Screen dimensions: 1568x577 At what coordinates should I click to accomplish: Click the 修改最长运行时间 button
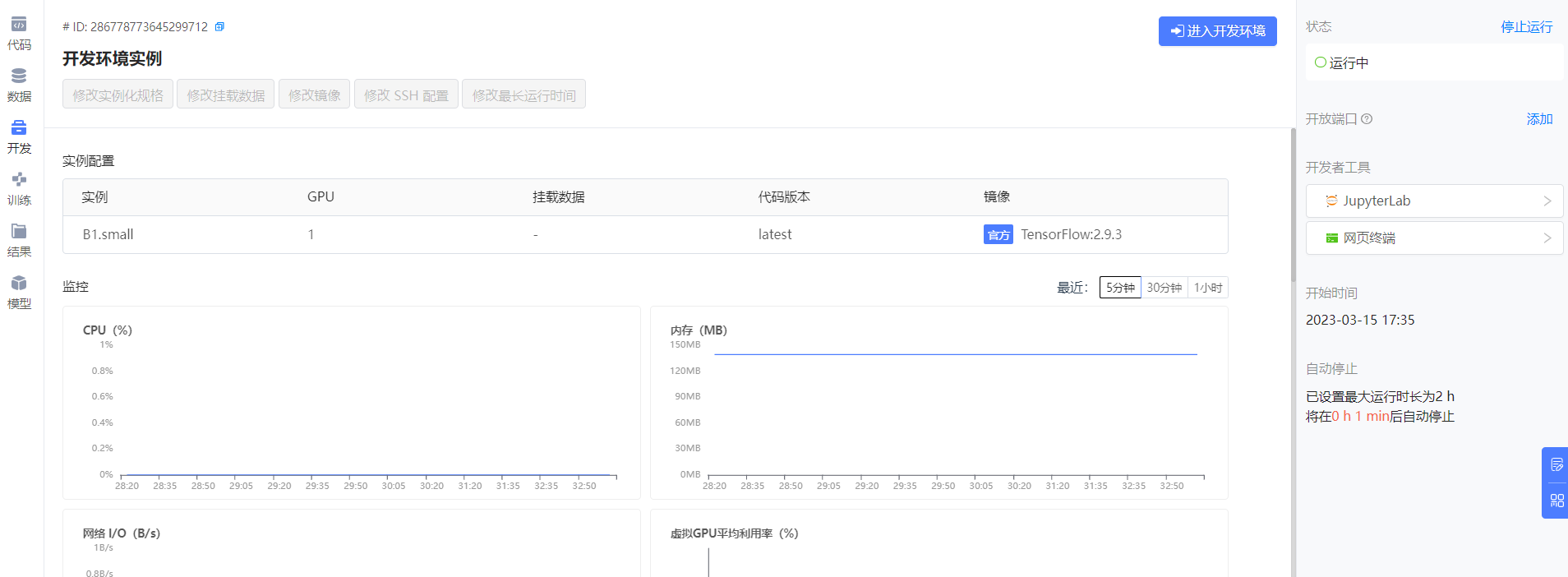pos(524,95)
